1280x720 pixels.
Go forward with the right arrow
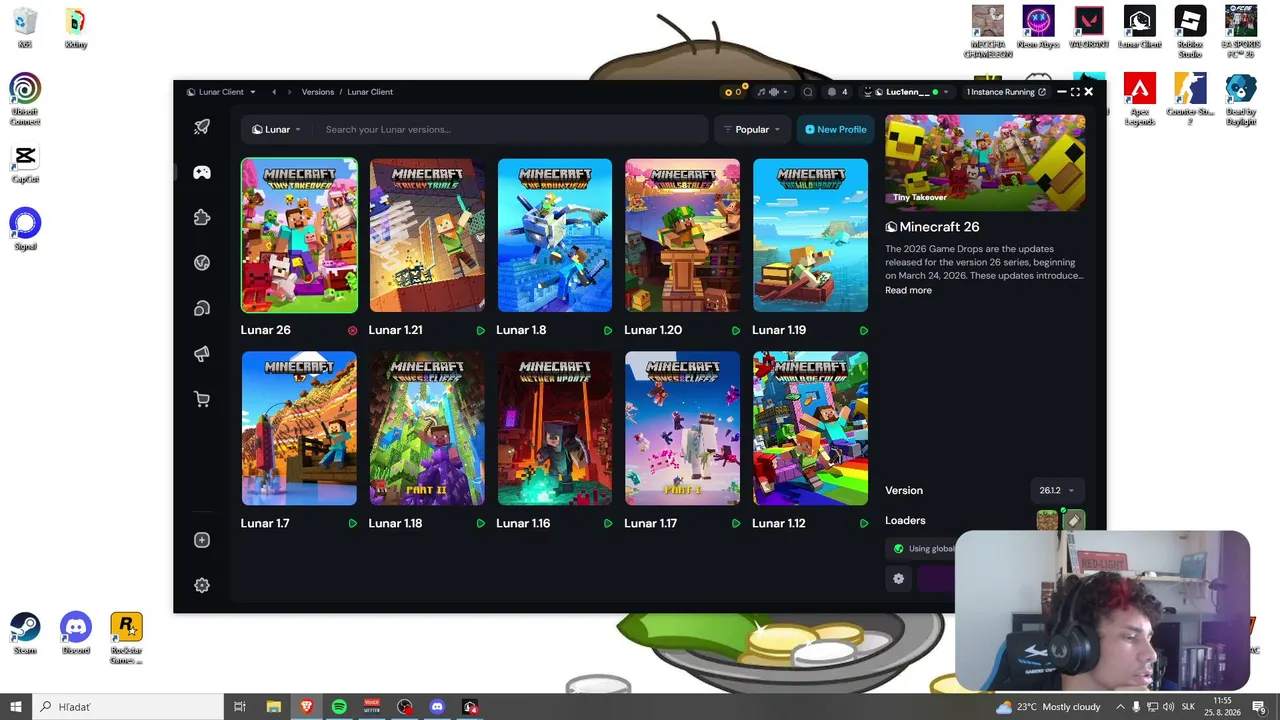click(x=291, y=92)
